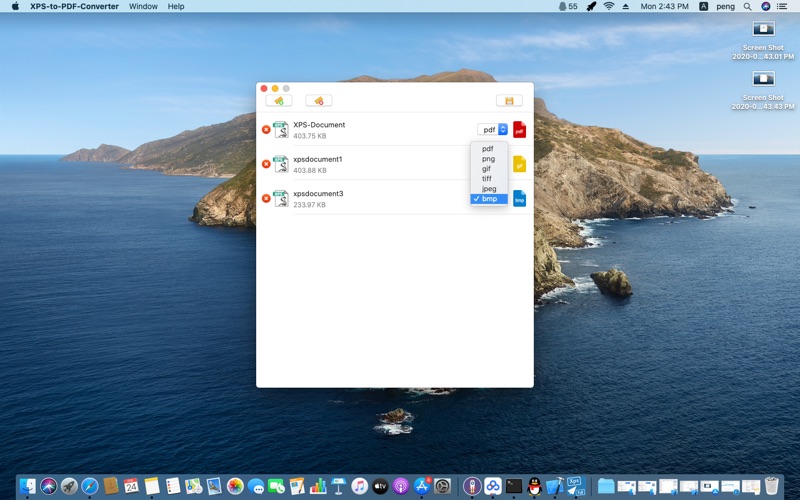Choose png in the format popup list
The height and width of the screenshot is (500, 800).
[489, 159]
